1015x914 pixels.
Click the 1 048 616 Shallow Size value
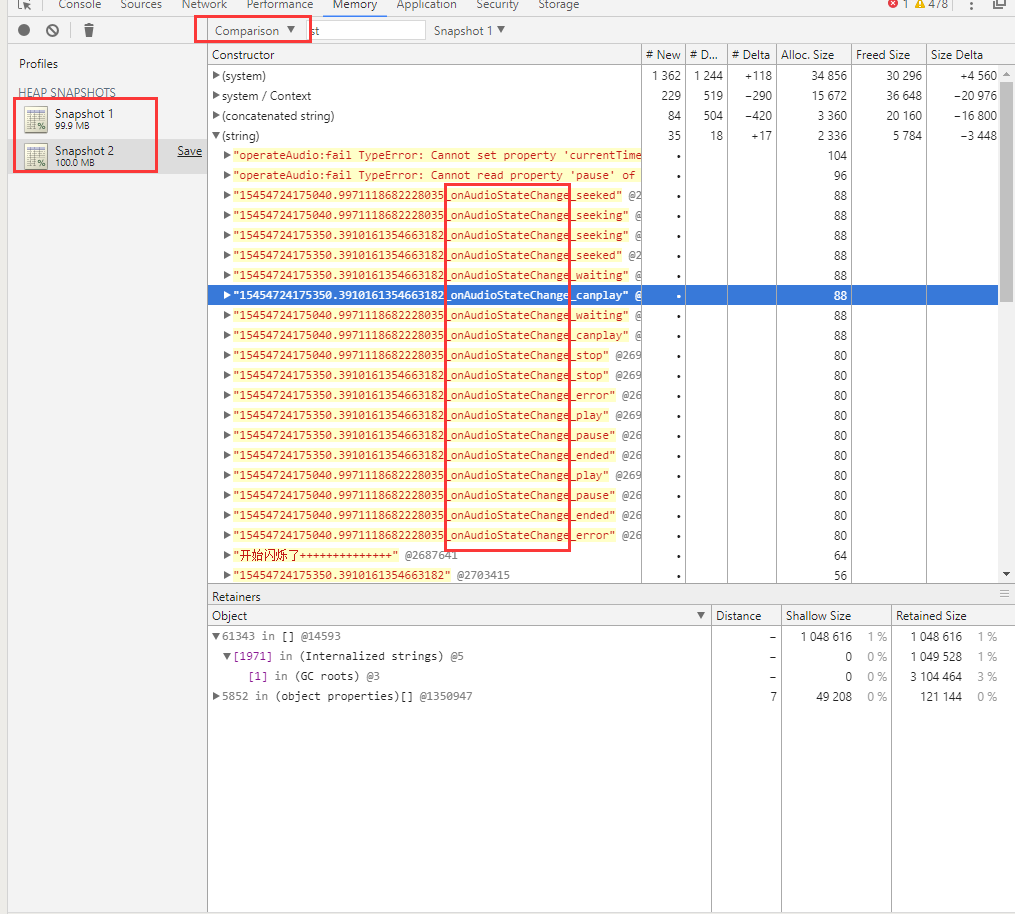tap(826, 636)
